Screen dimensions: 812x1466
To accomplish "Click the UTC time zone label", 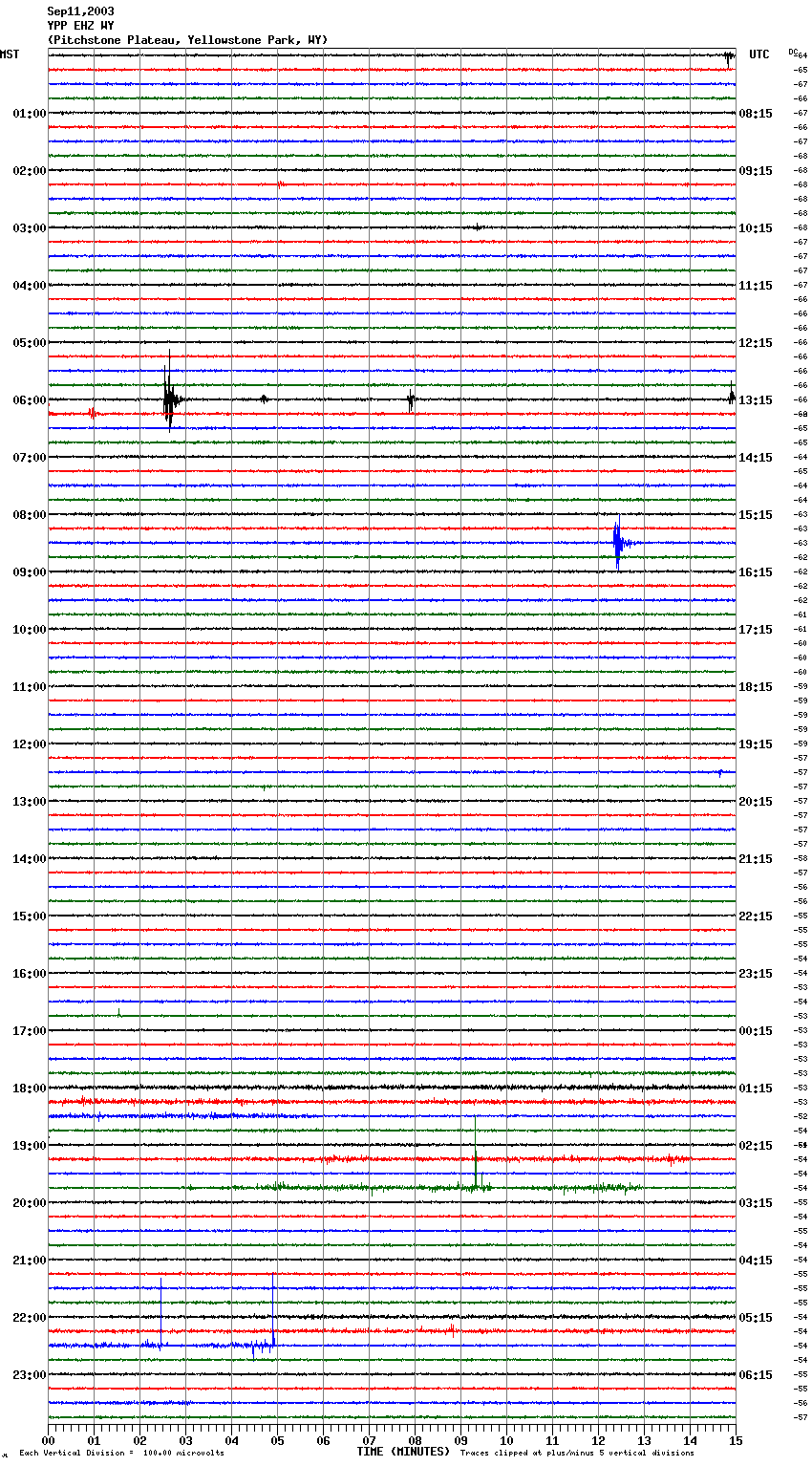I will point(759,54).
